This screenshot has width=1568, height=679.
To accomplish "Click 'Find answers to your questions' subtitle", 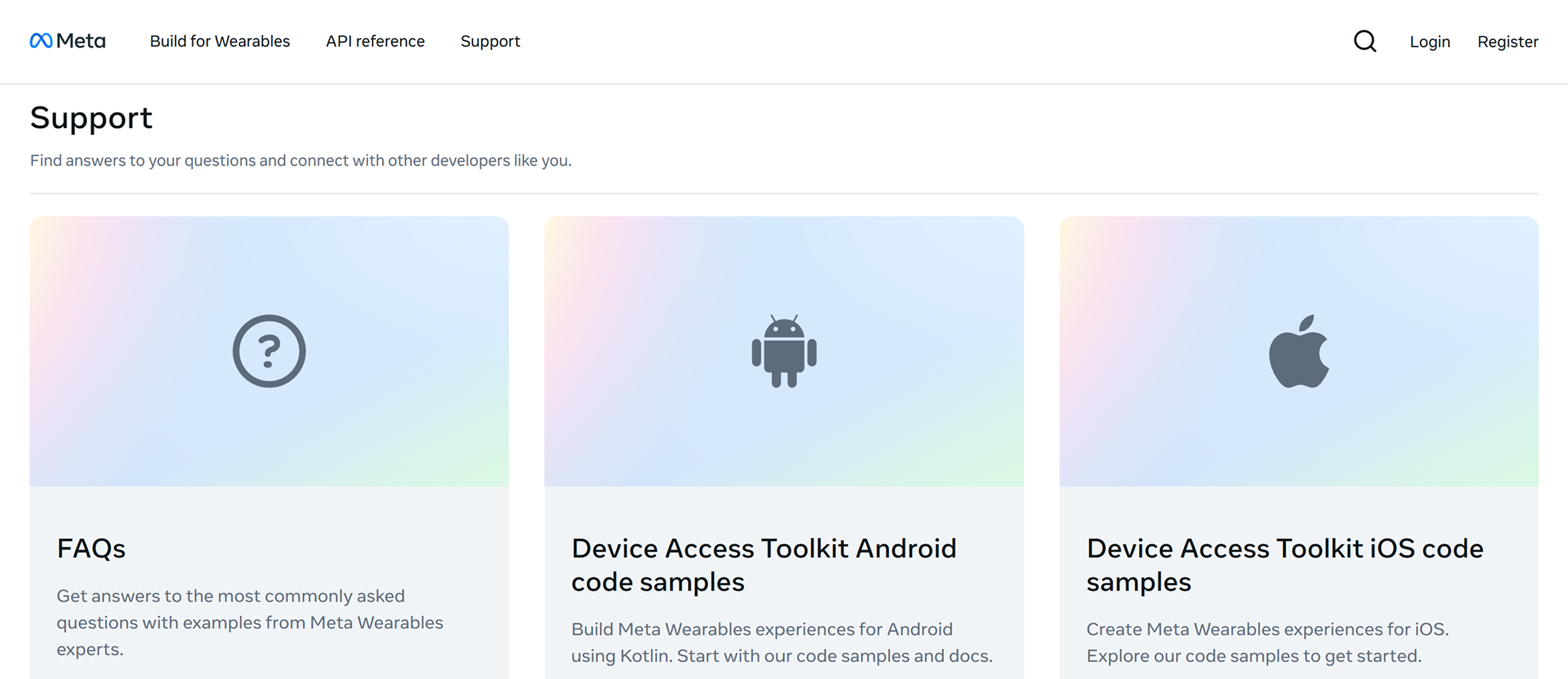I will (301, 160).
